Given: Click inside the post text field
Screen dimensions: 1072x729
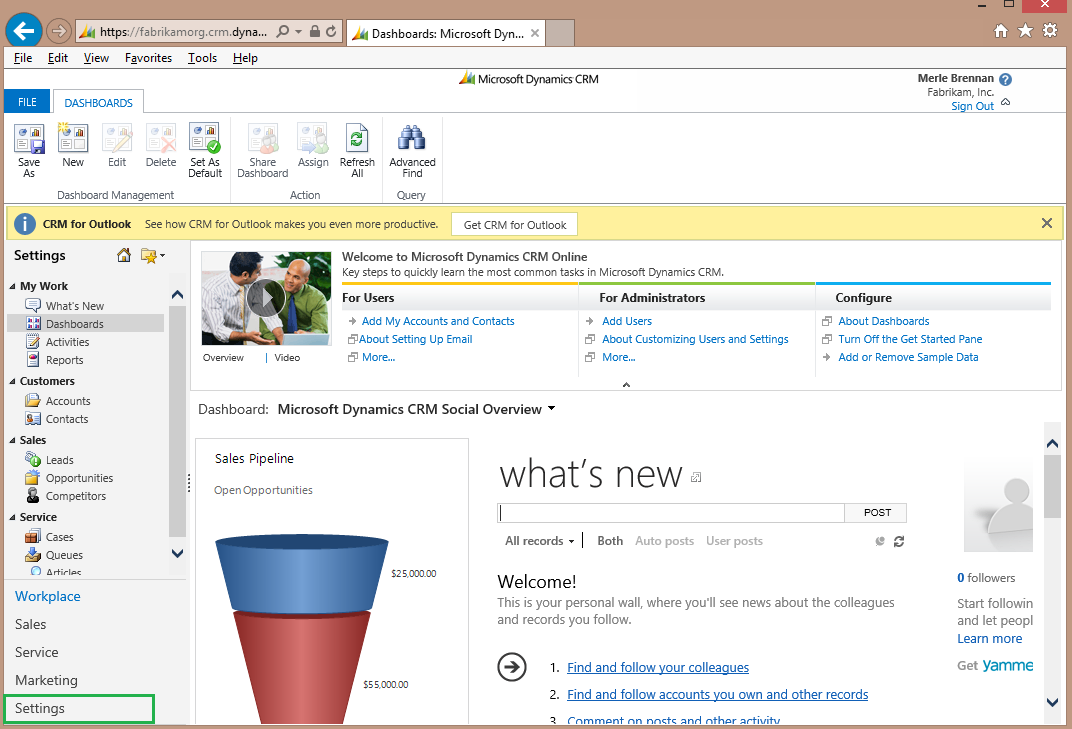Looking at the screenshot, I should (670, 512).
